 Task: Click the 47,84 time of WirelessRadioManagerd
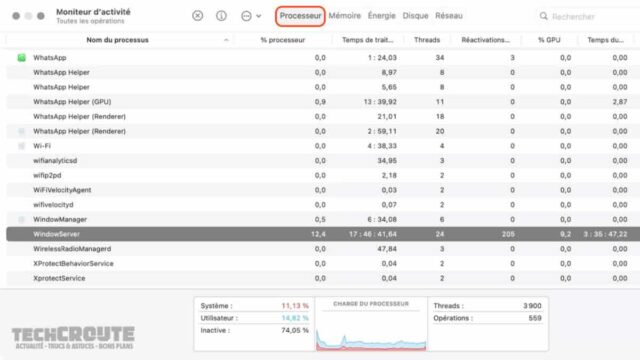[387, 249]
